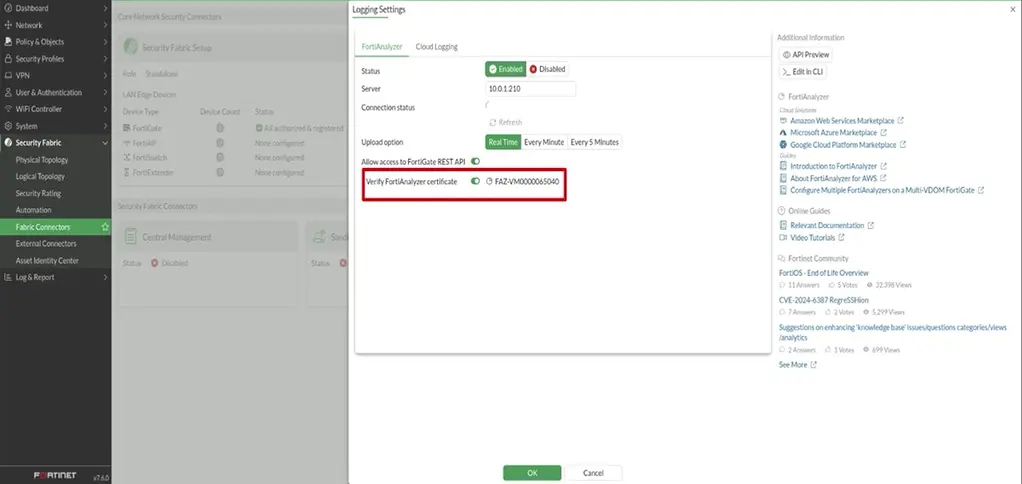1022x484 pixels.
Task: Close the Logging Settings panel with X
Action: [x=1012, y=10]
